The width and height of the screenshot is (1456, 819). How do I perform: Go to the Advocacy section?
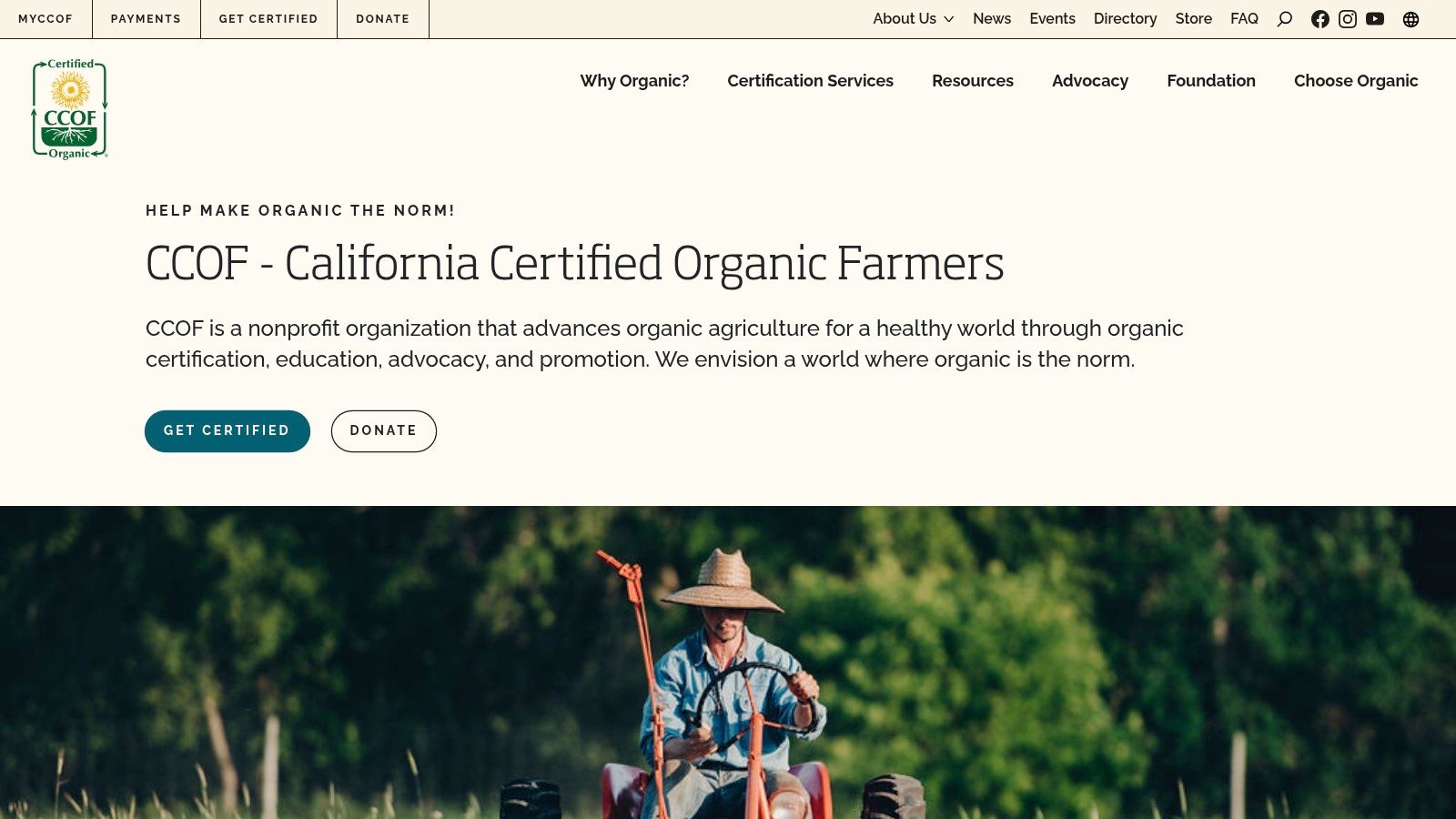(x=1089, y=81)
